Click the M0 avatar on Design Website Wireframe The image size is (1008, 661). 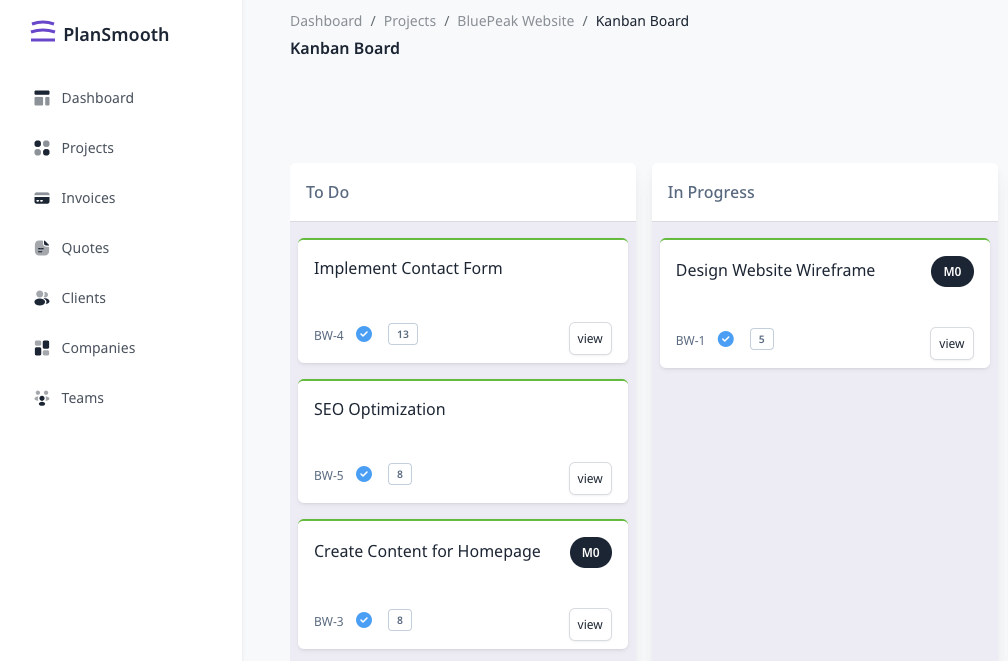952,271
